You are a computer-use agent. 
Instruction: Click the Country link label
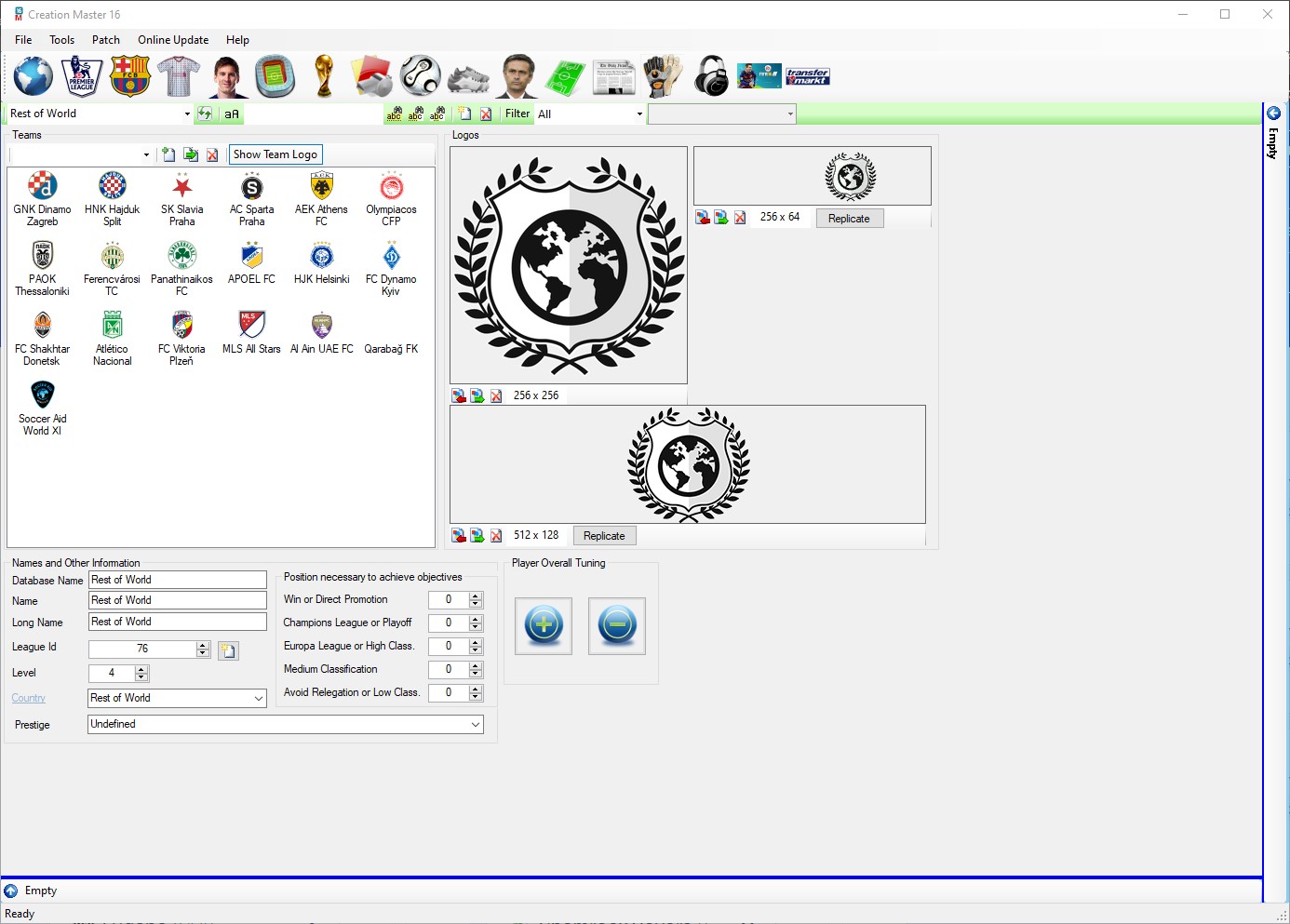[29, 698]
